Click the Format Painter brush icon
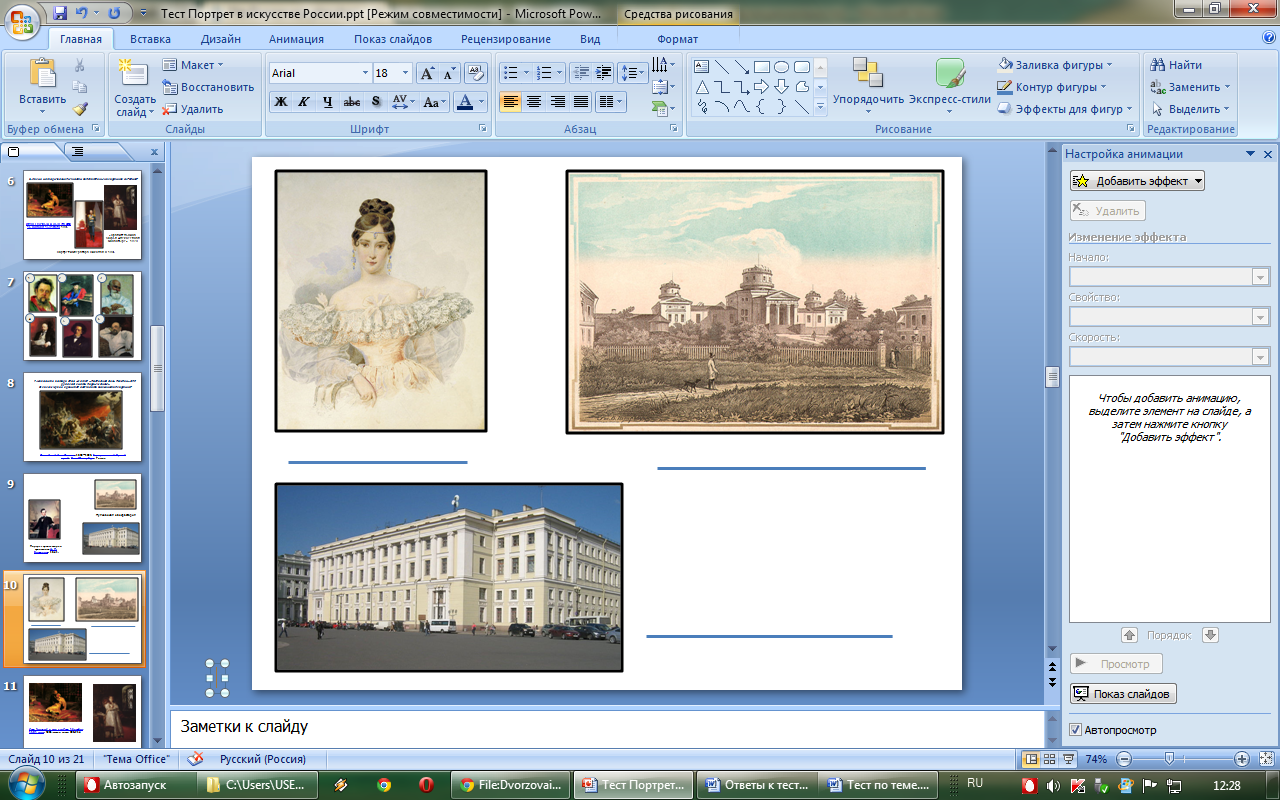This screenshot has height=800, width=1280. tap(80, 109)
